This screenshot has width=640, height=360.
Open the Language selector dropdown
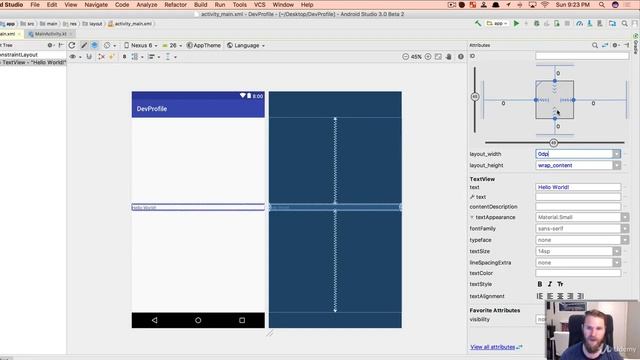(246, 45)
